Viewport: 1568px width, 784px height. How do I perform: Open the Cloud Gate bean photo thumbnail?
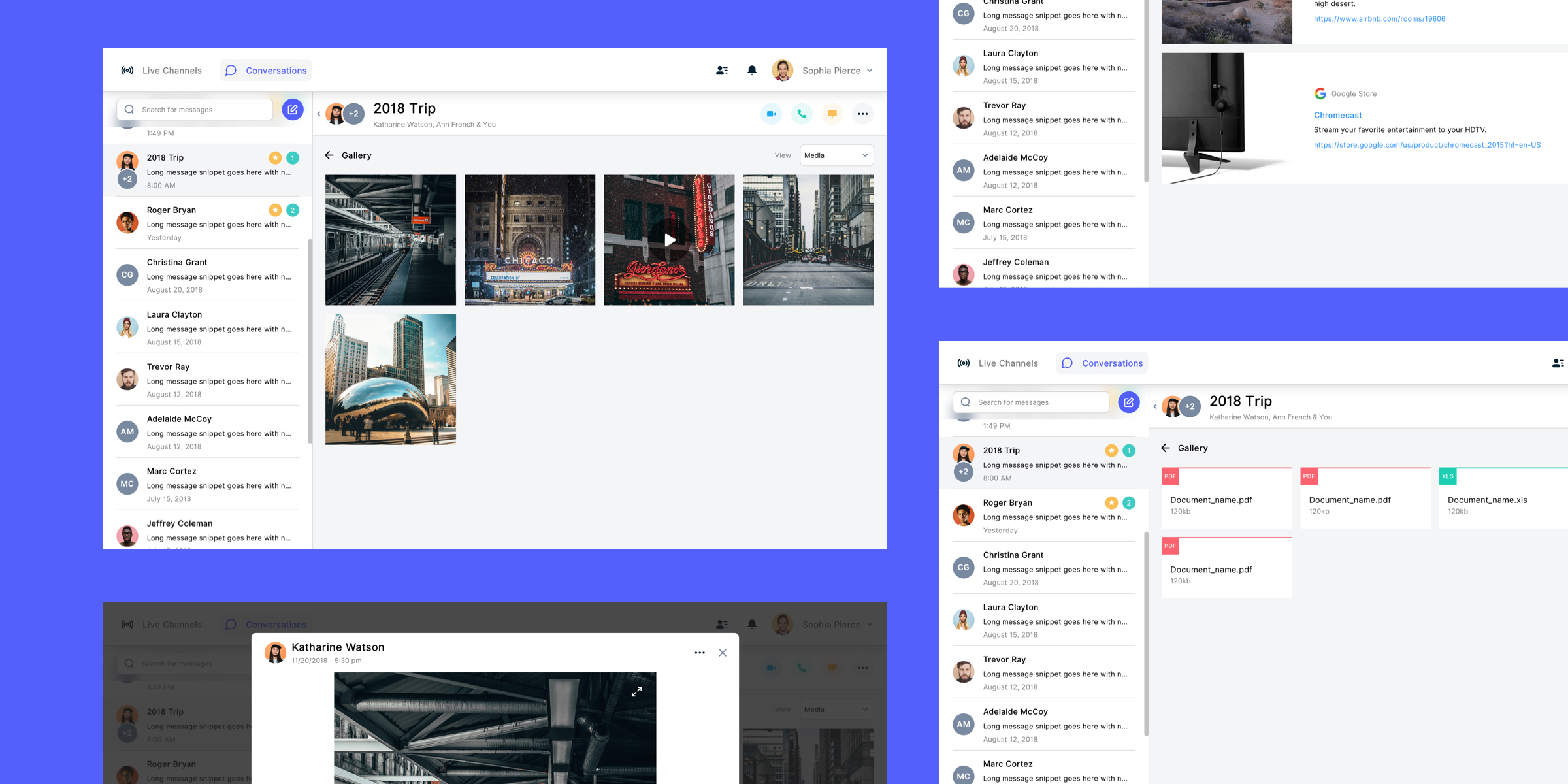click(x=391, y=380)
